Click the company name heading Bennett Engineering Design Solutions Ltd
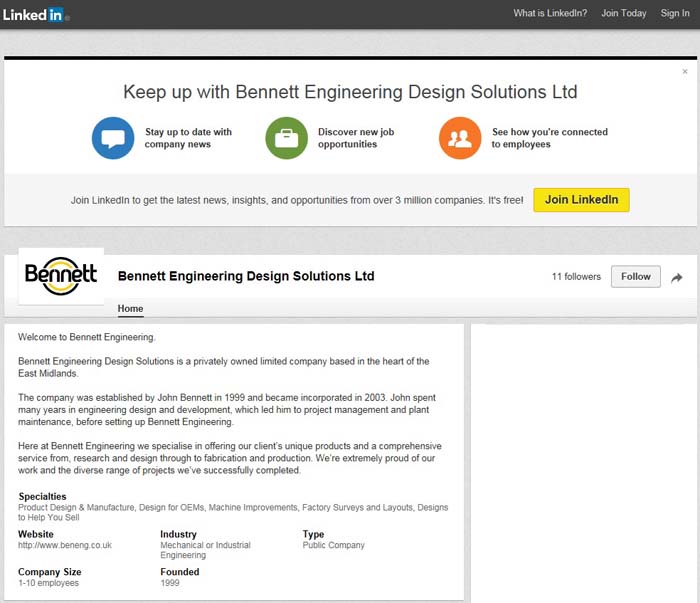This screenshot has width=700, height=603. click(x=246, y=276)
